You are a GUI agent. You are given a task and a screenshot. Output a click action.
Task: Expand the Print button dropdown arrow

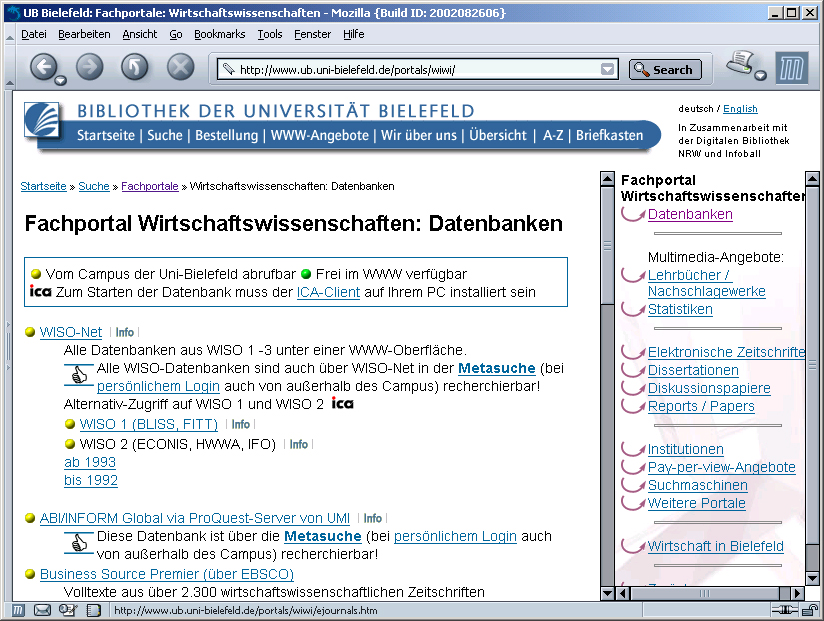point(760,76)
